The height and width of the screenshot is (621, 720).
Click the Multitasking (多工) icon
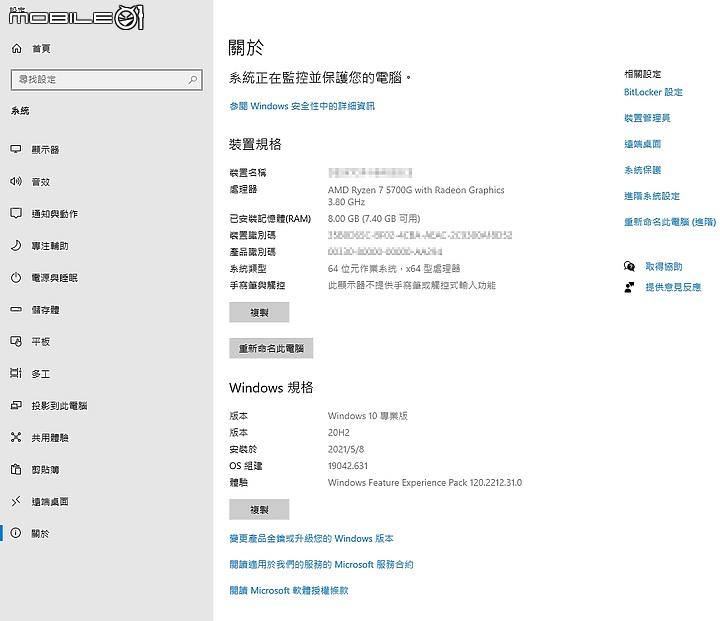pyautogui.click(x=16, y=373)
